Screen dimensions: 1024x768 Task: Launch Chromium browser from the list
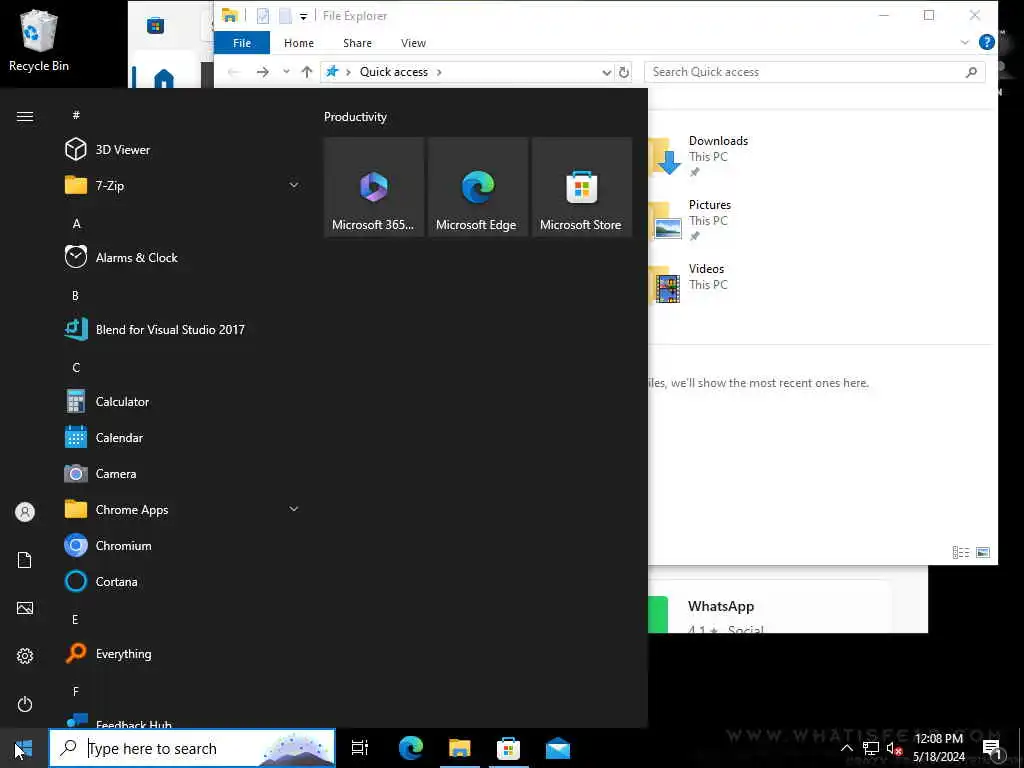(183, 545)
